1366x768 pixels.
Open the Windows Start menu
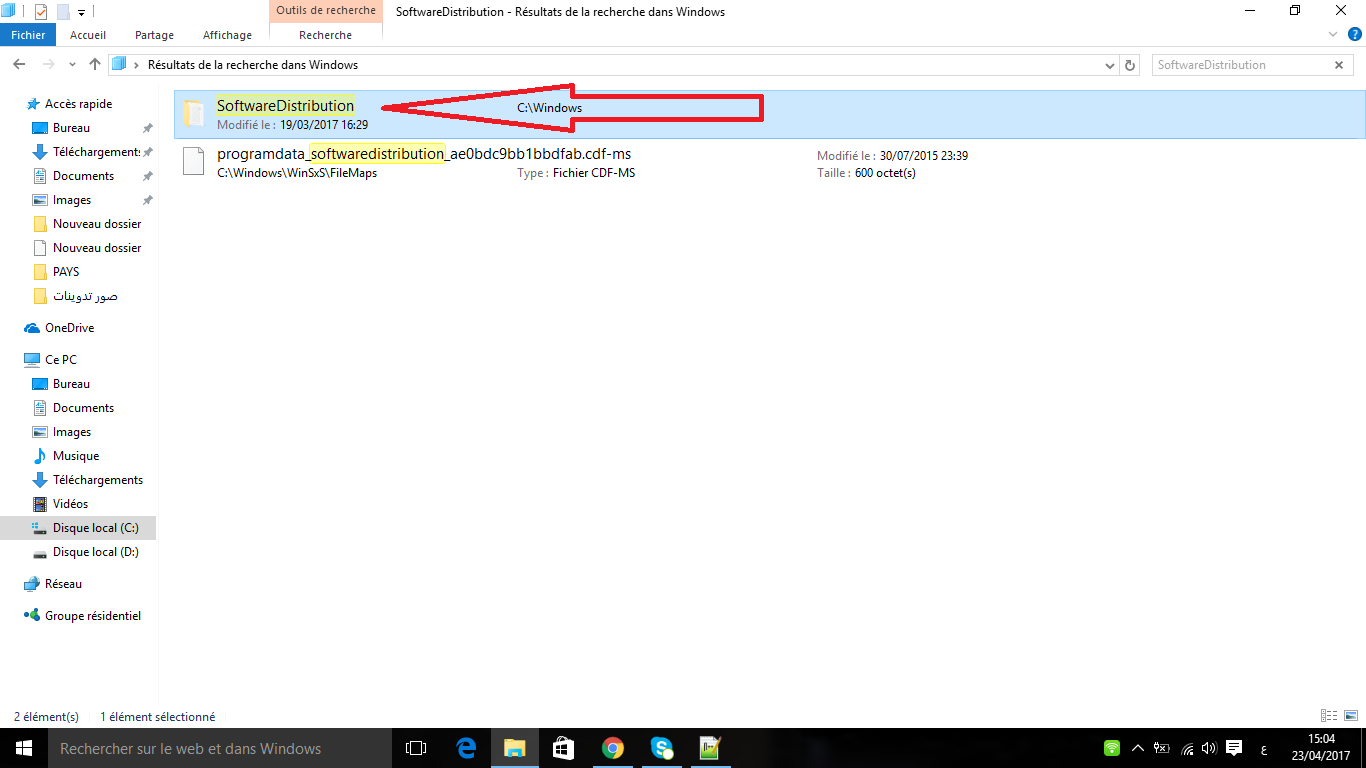24,748
